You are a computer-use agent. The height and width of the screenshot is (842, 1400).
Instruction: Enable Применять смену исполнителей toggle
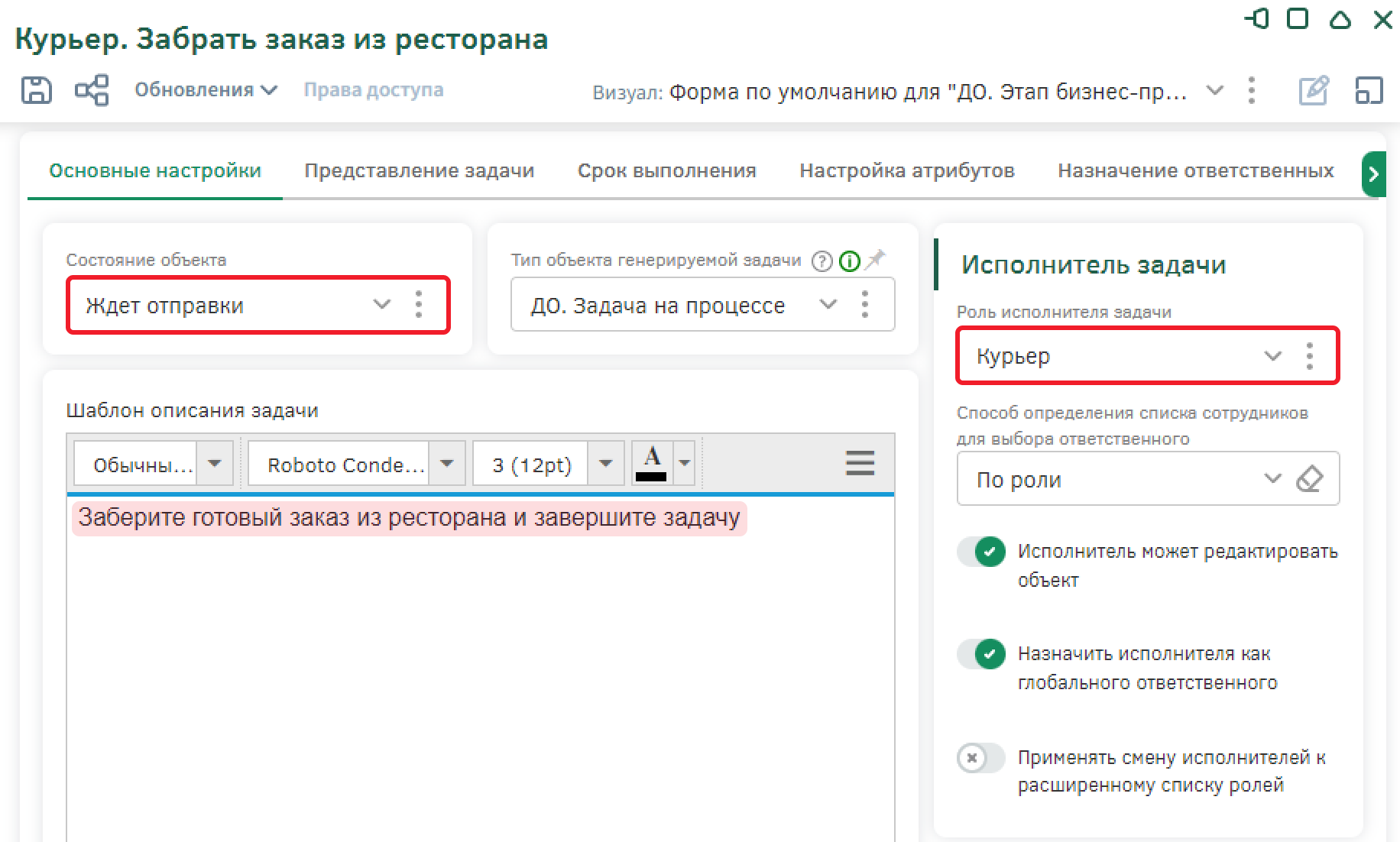[981, 758]
